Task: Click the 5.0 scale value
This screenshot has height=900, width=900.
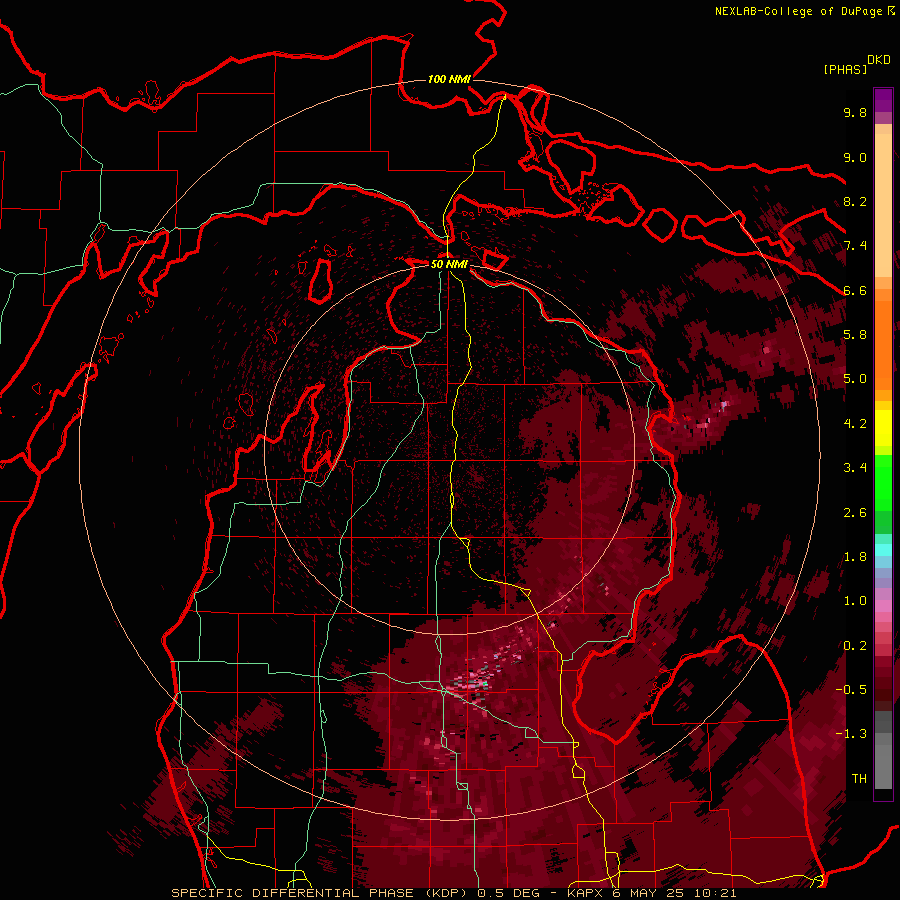Action: pos(855,379)
